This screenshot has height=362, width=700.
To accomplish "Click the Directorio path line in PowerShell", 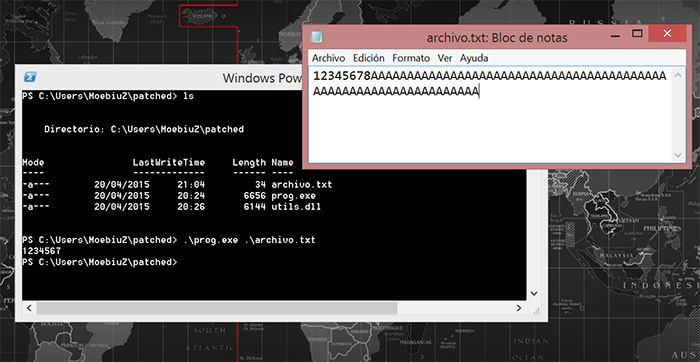I will [x=144, y=129].
